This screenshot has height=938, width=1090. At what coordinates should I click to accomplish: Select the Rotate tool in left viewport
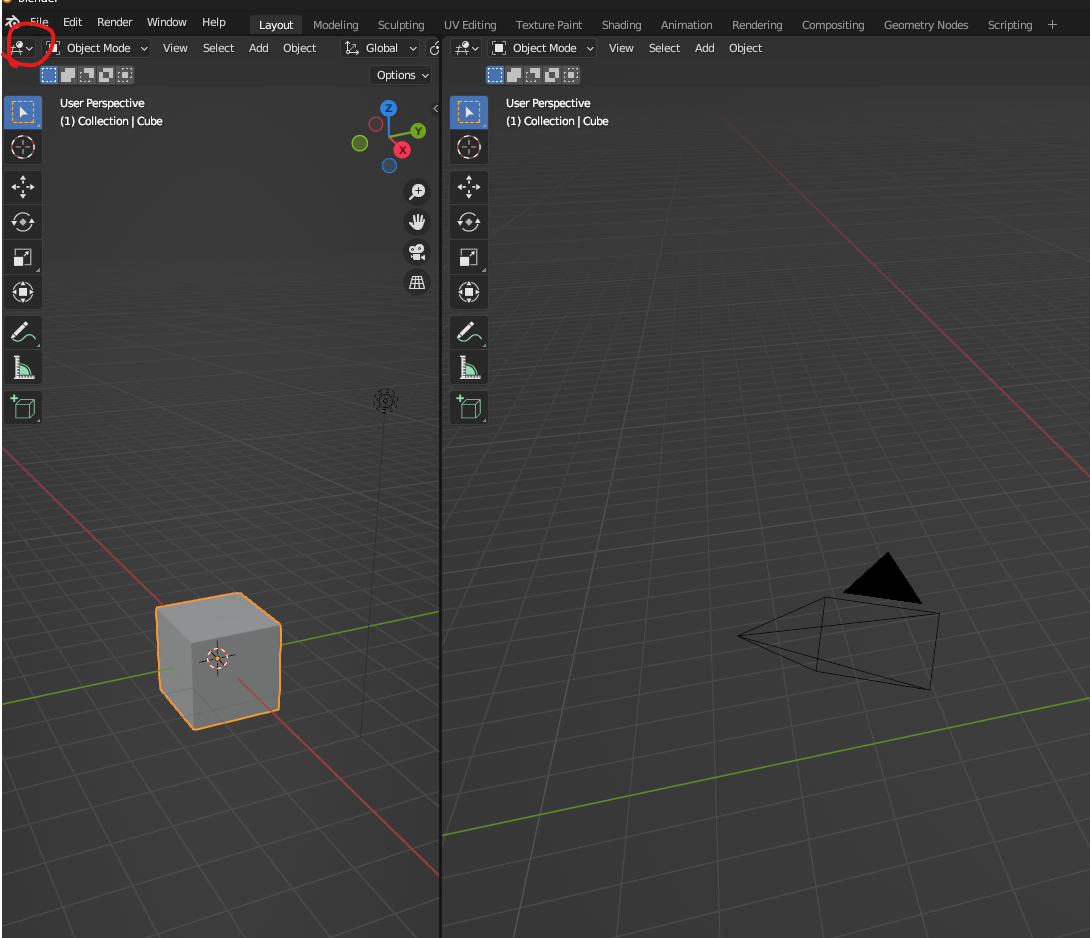point(23,223)
